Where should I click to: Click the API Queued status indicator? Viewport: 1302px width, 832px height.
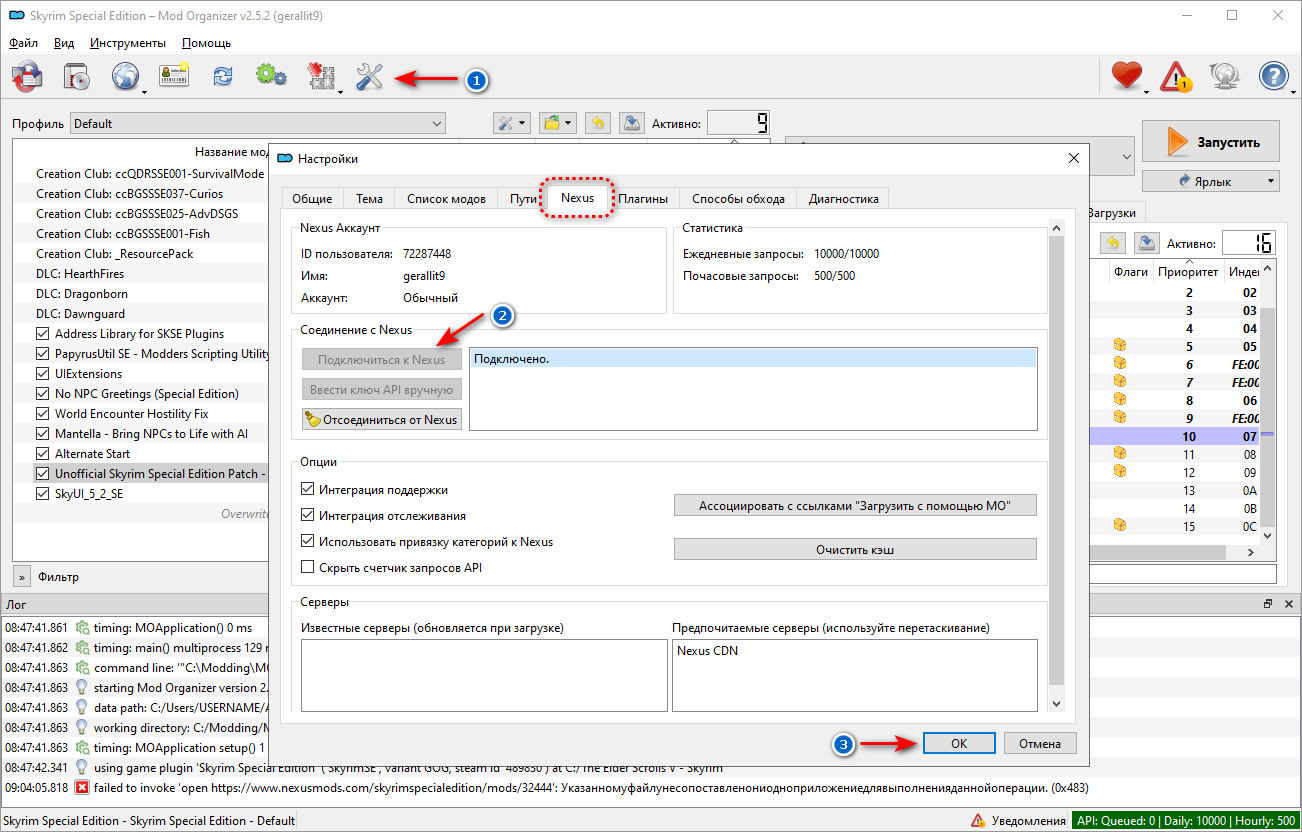[x=1184, y=821]
